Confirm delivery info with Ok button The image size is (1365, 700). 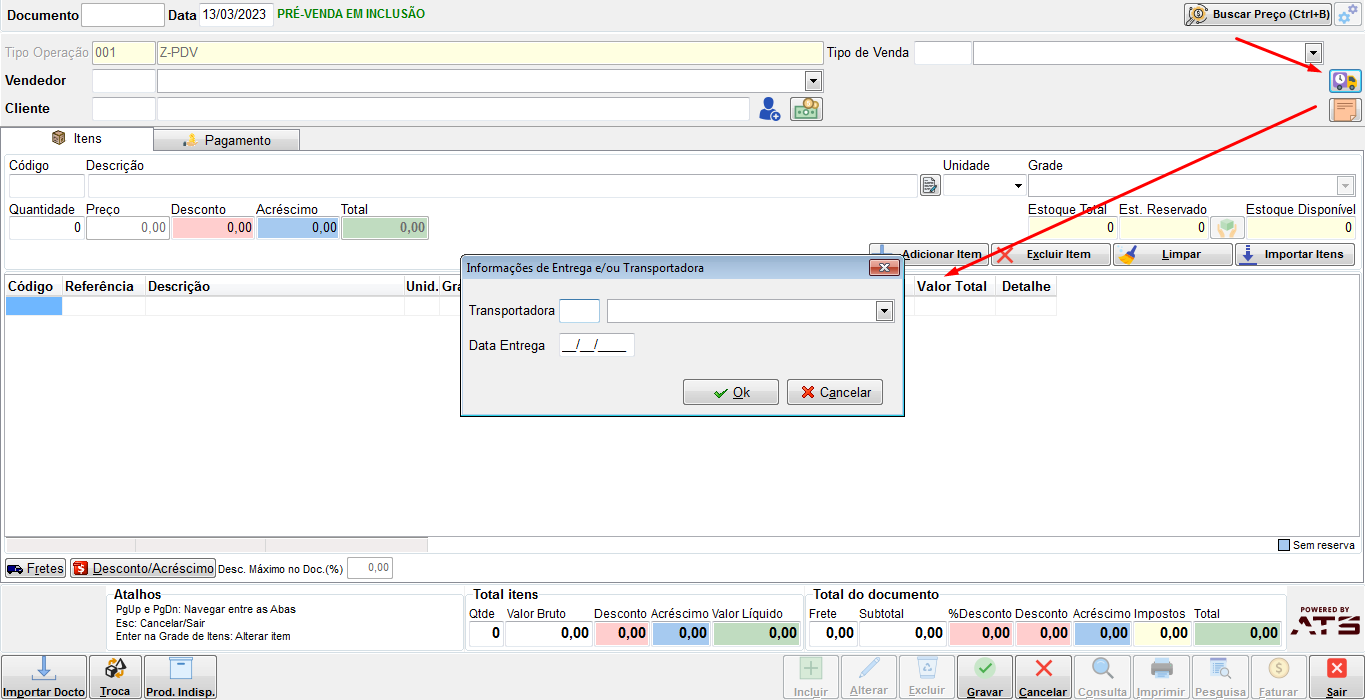click(x=731, y=392)
